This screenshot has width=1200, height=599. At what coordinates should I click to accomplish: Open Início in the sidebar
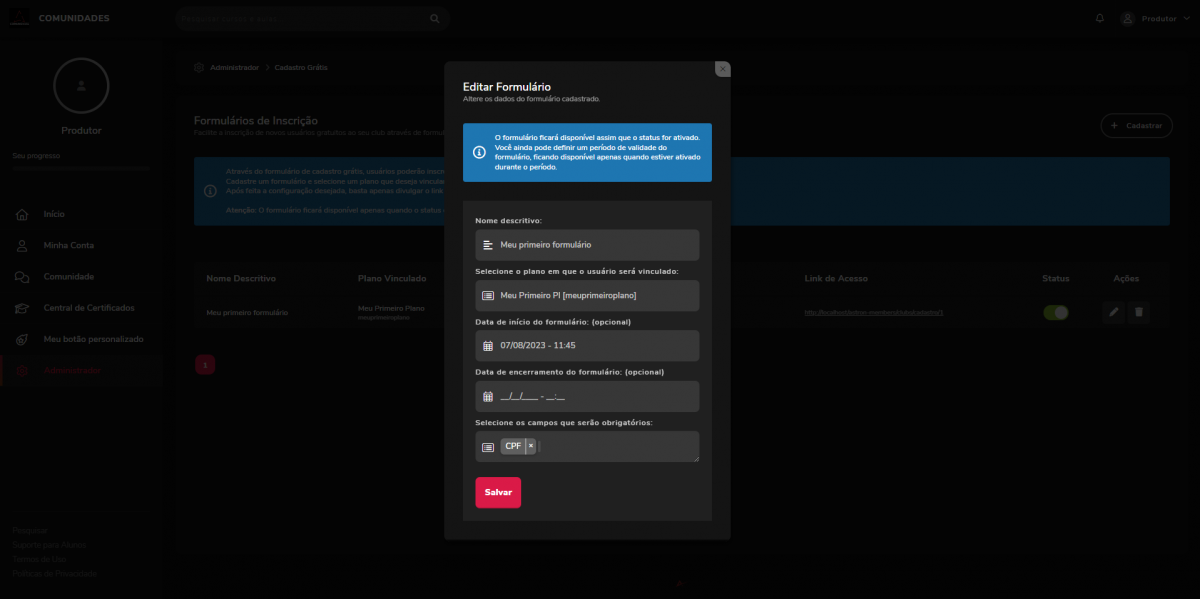pos(54,214)
